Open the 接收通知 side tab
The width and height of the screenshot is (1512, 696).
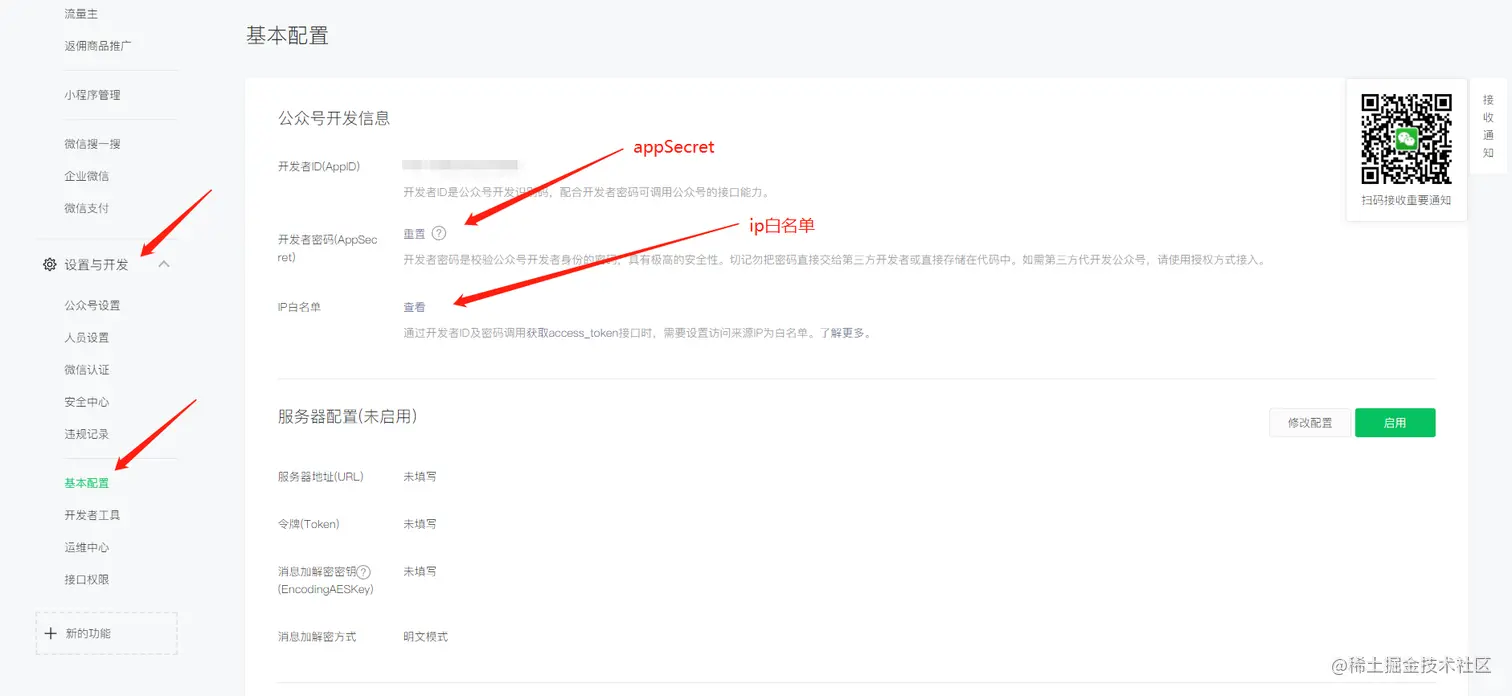[x=1488, y=126]
